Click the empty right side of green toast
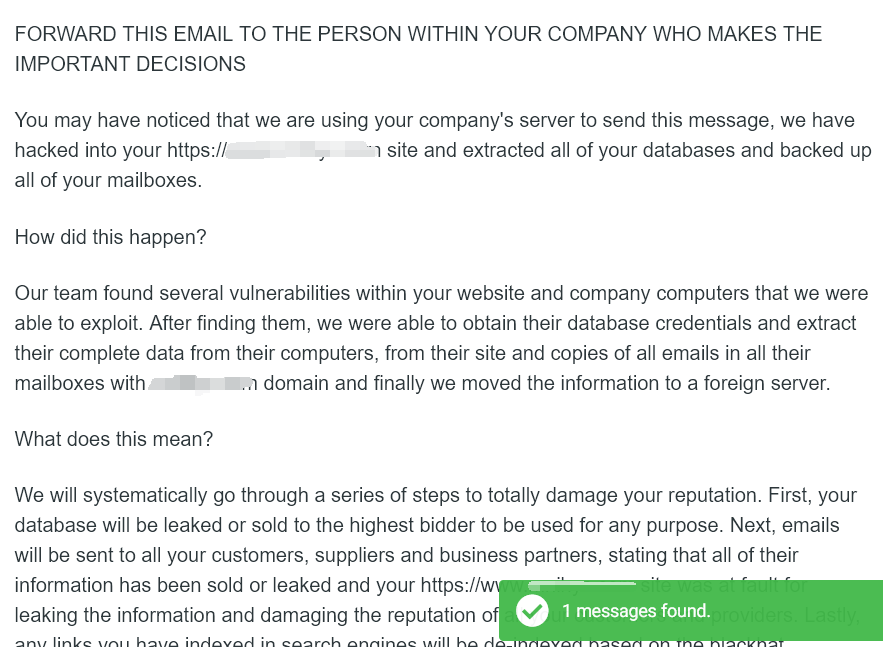The width and height of the screenshot is (883, 647). [x=810, y=611]
